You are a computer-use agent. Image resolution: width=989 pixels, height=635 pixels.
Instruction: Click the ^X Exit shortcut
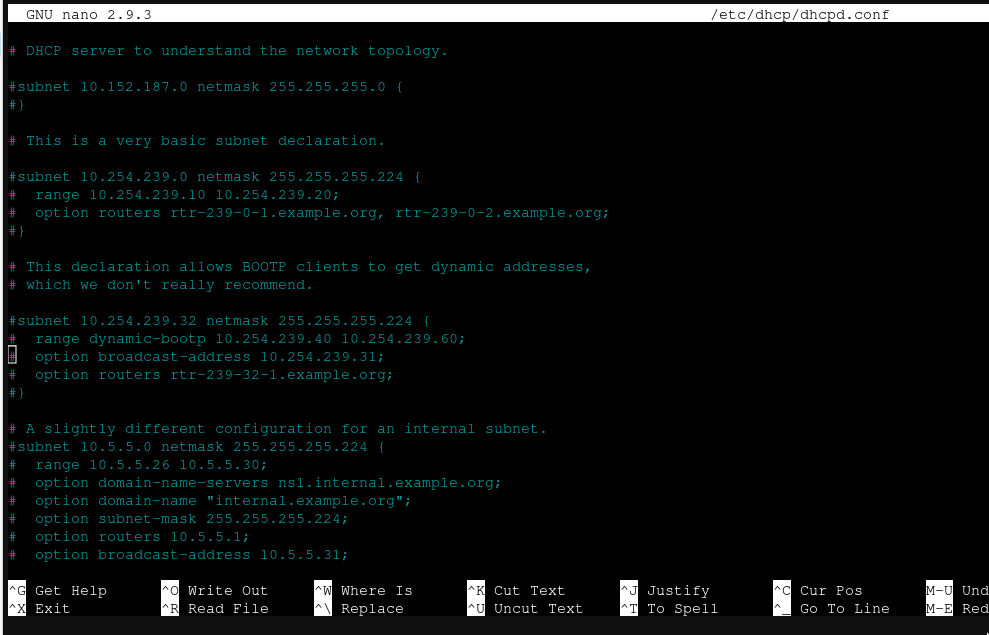coord(45,608)
